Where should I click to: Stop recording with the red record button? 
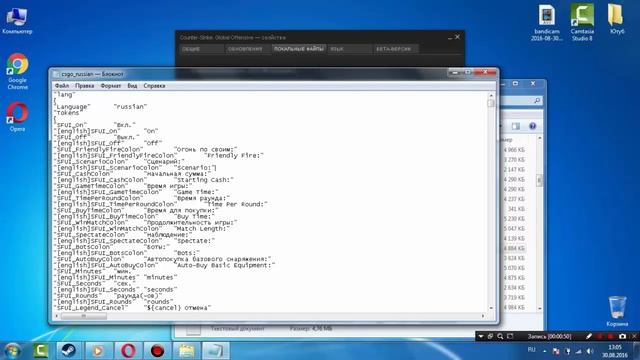click(611, 336)
